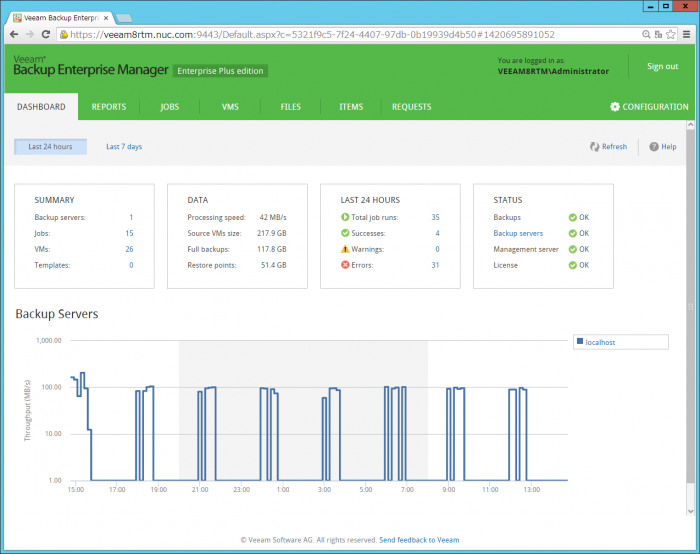
Task: Click Total job runs value 35
Action: (x=435, y=217)
